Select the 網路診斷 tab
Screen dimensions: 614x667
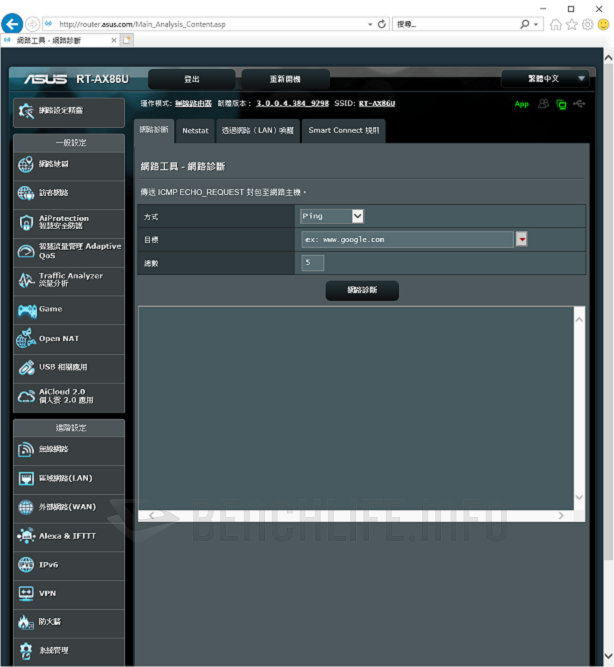point(154,130)
